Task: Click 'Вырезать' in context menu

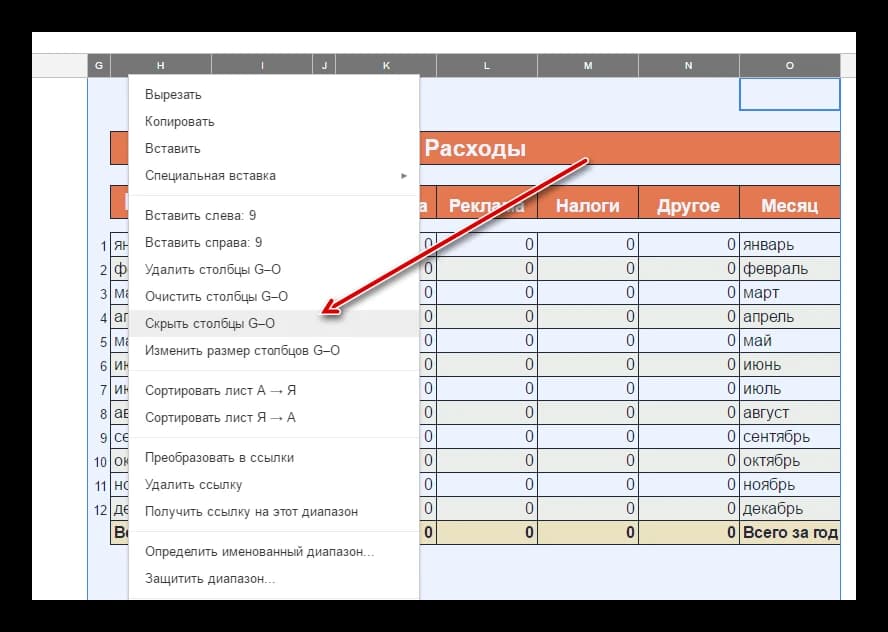Action: click(173, 95)
